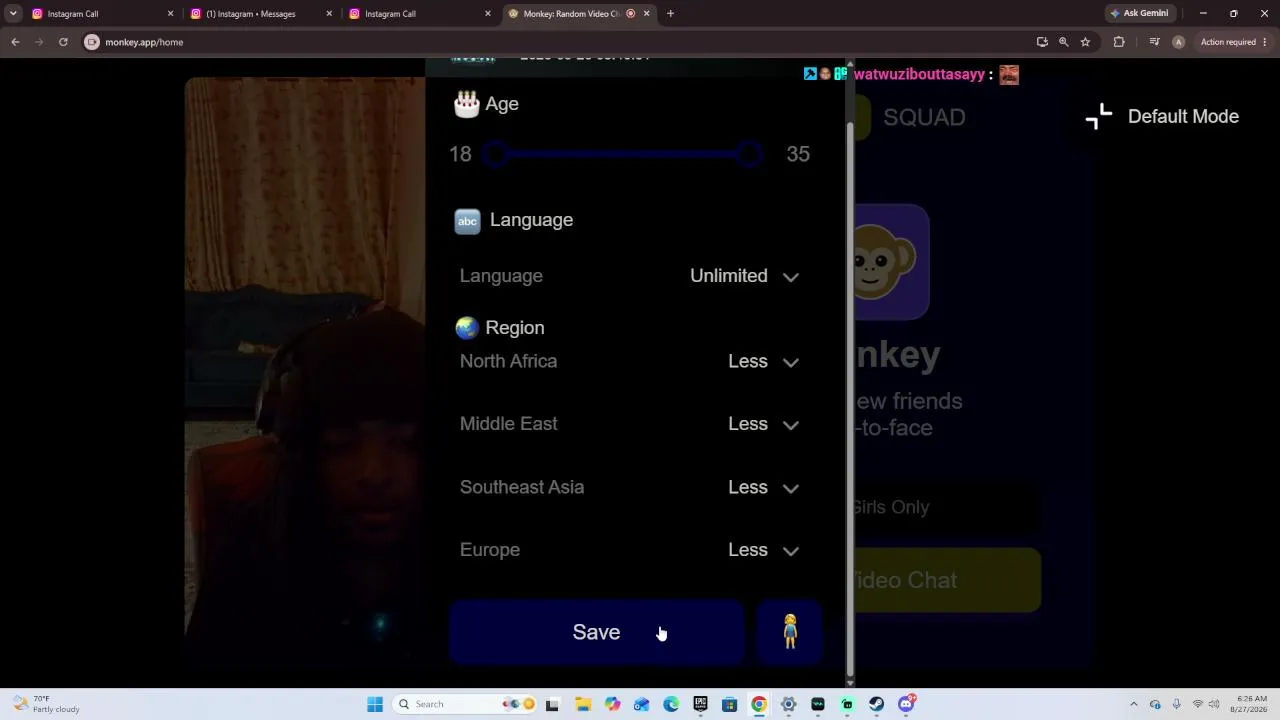Open the first Instagram Call tab

[102, 14]
